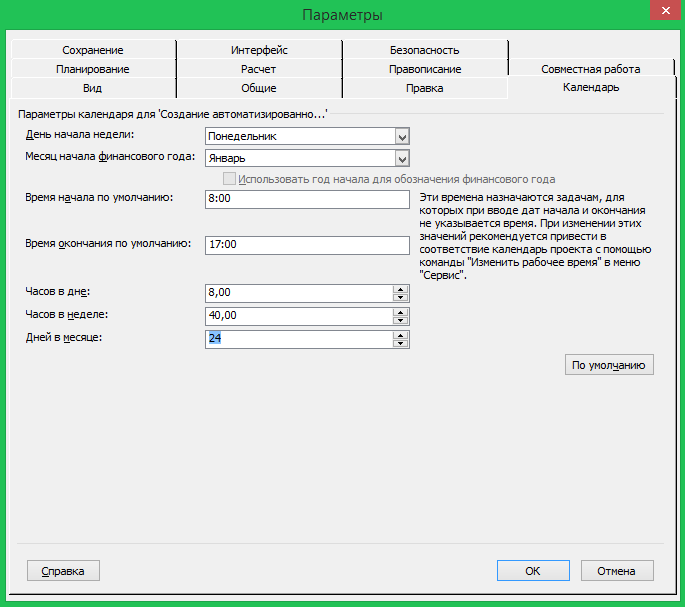Select the Планирование tab
Screen dimensions: 685x607
tap(92, 69)
